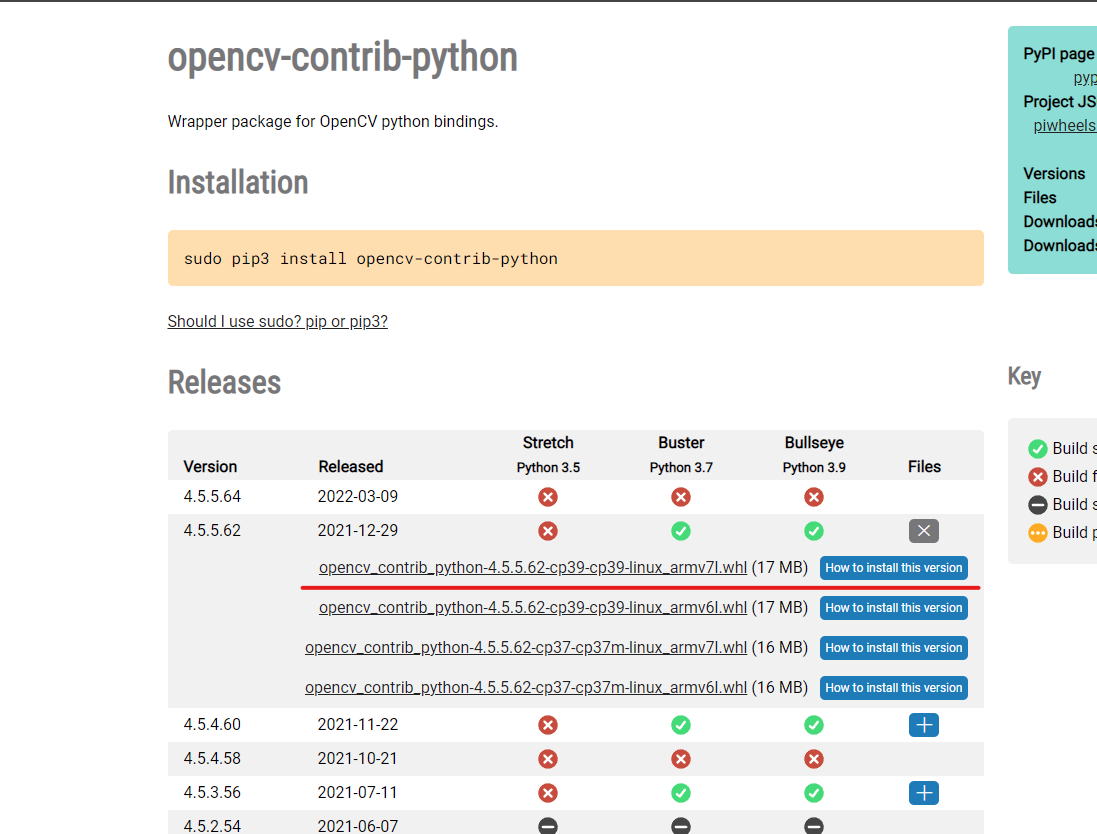Collapse the file list for version 4.5.5.62
Screen dimensions: 1097x834
pos(923,531)
